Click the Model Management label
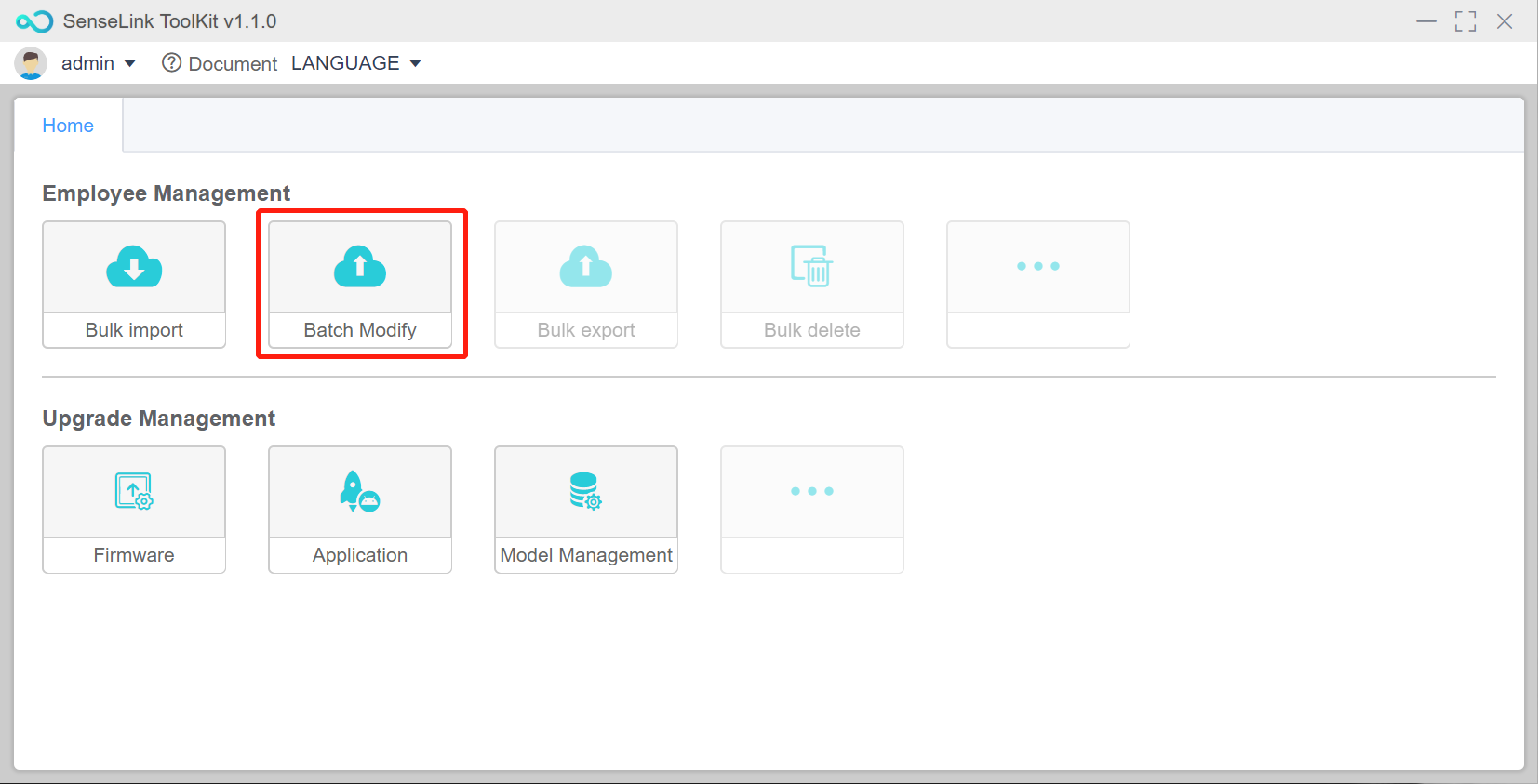This screenshot has height=784, width=1538. click(x=586, y=555)
